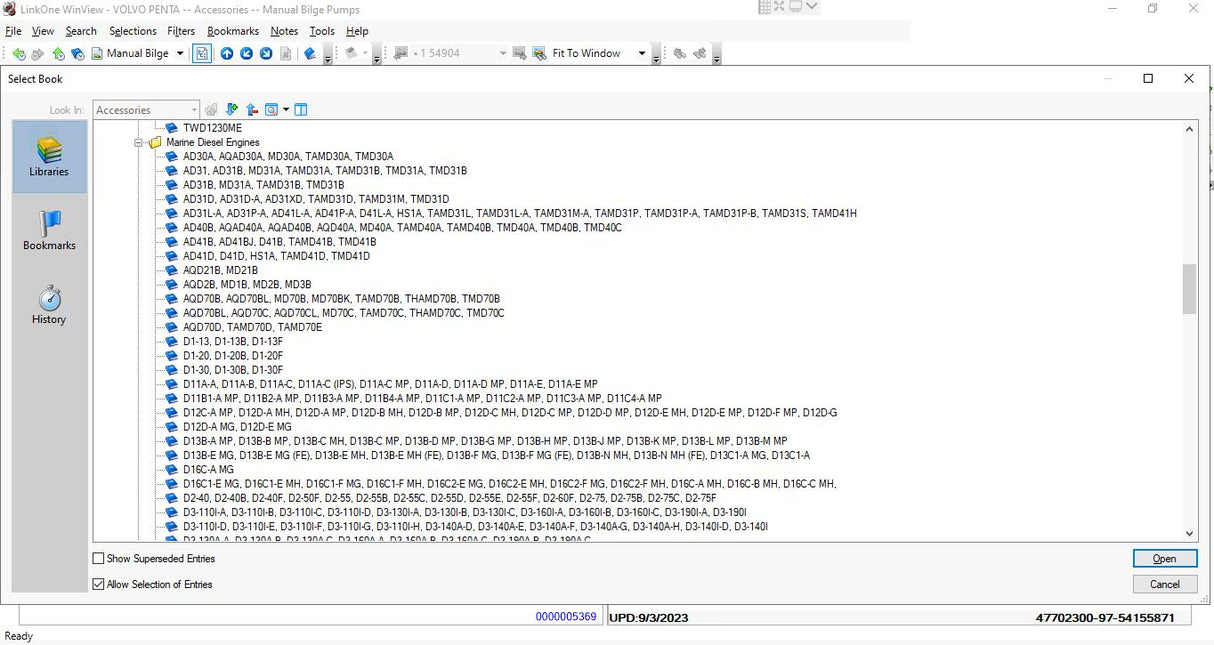Click the up one level folder icon
Viewport: 1214px width, 645px height.
coord(251,110)
